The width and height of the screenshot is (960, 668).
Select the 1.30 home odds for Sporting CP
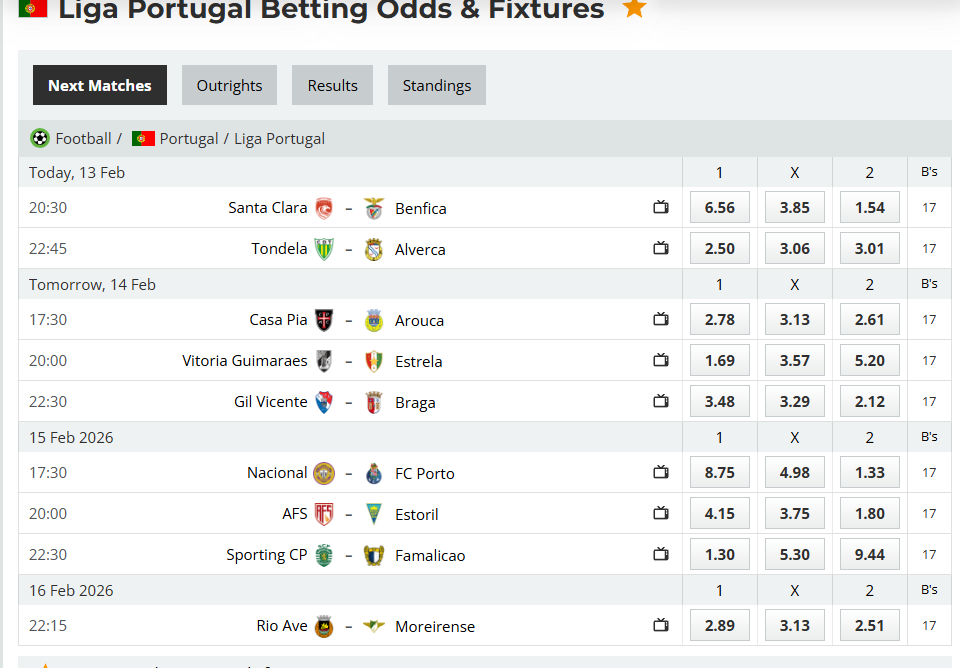click(x=719, y=554)
